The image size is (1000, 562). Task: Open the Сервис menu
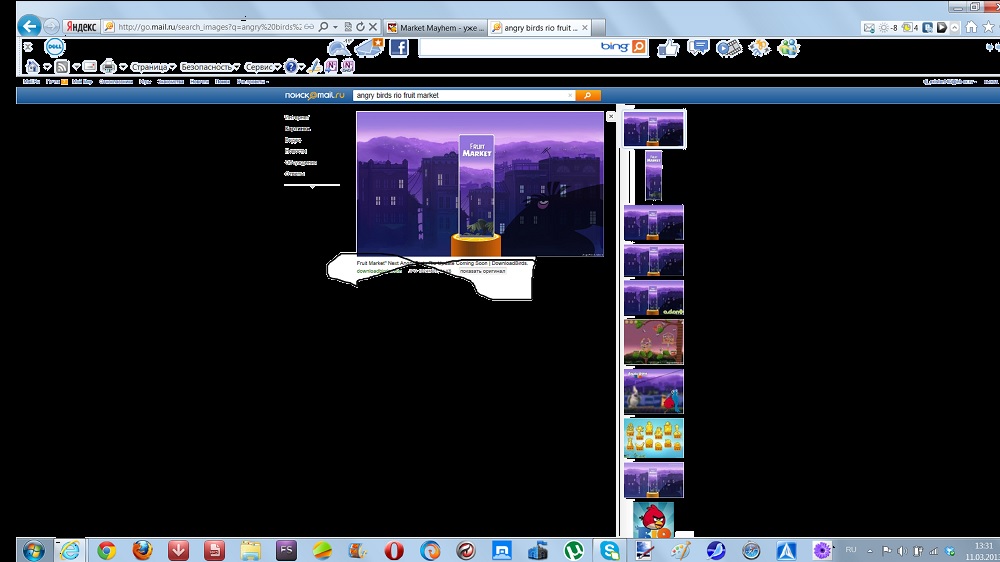[x=262, y=67]
